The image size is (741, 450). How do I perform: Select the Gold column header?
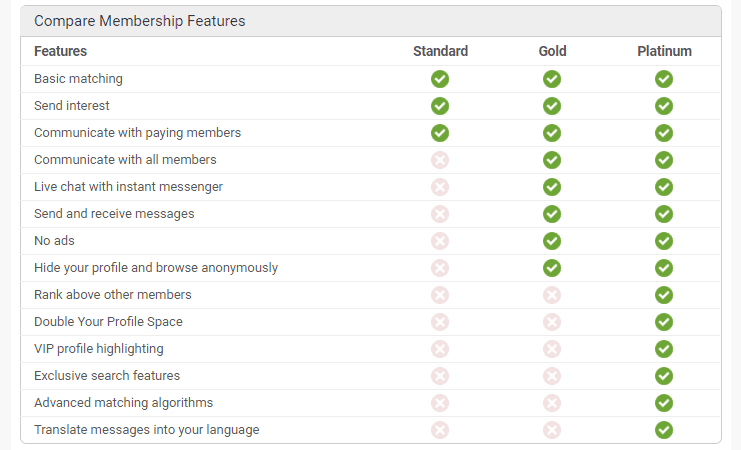click(552, 51)
